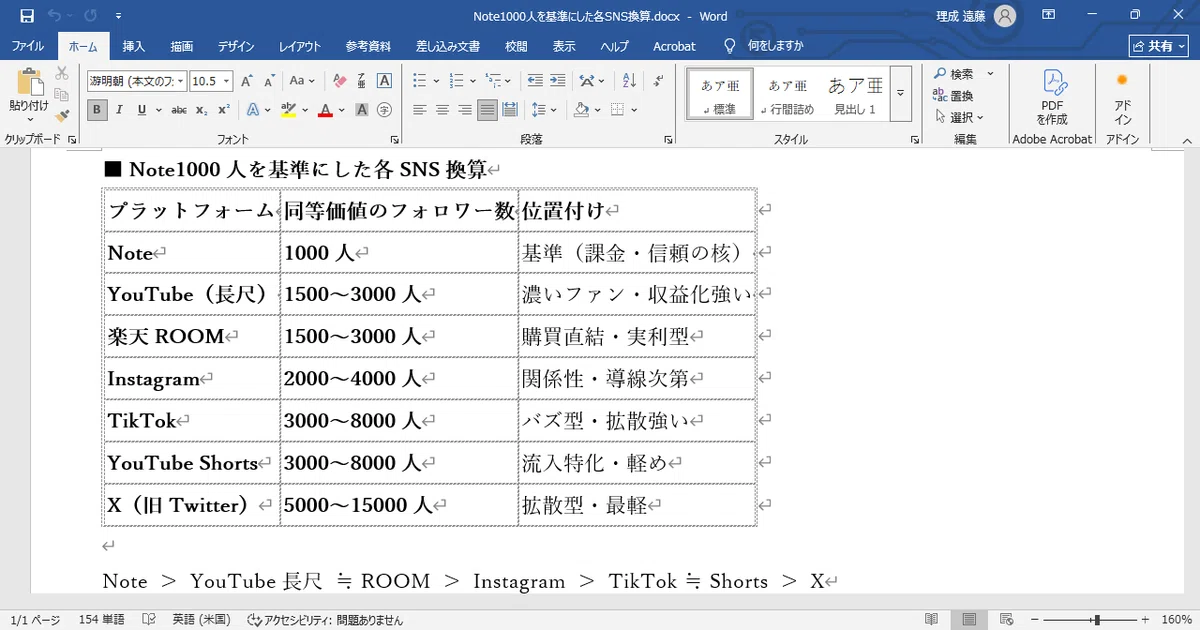1200x630 pixels.
Task: Apply the 見出し 1 style
Action: (855, 94)
